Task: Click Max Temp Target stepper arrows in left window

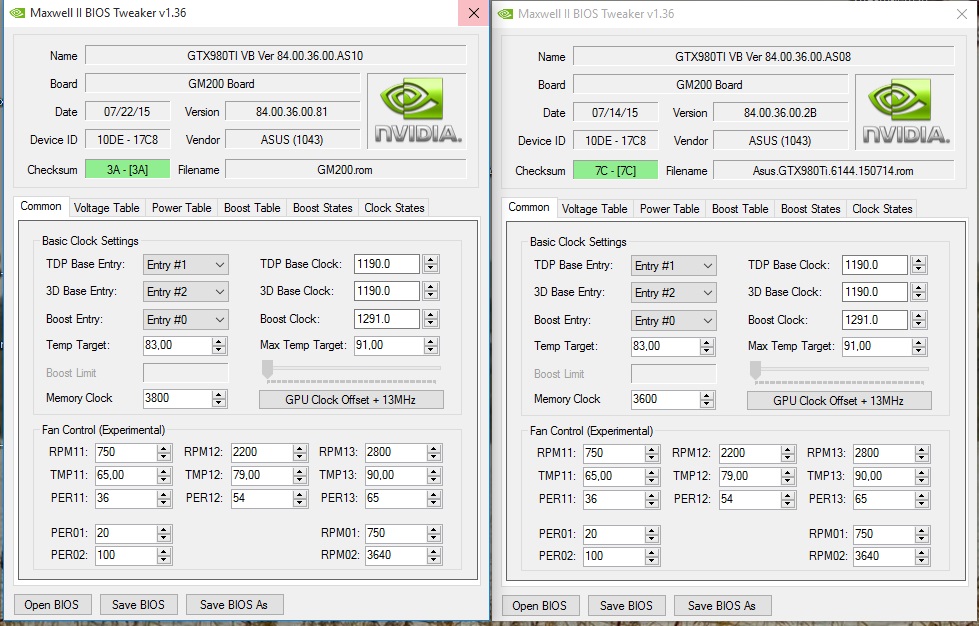Action: [x=431, y=346]
